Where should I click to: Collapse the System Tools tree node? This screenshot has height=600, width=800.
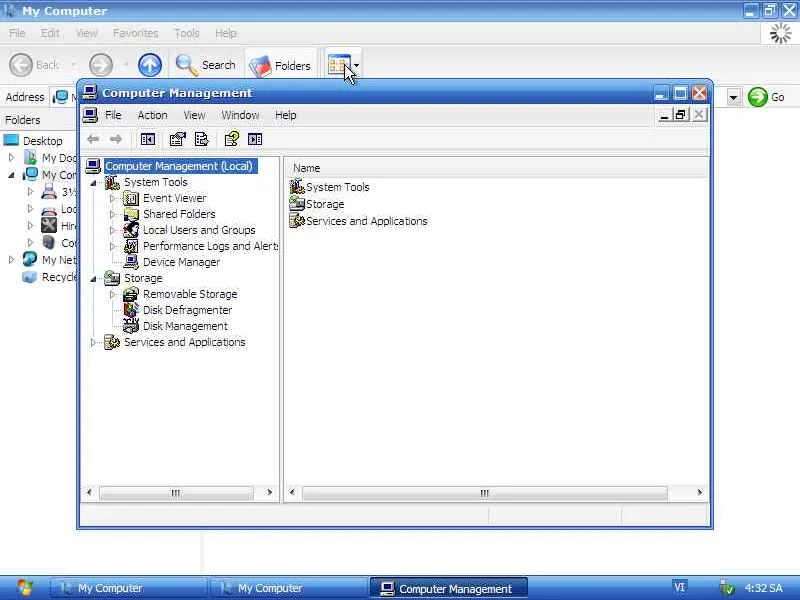[93, 183]
